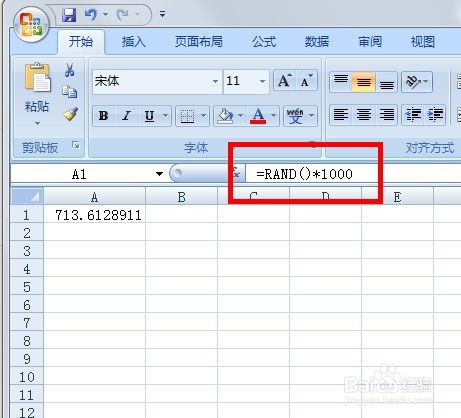
Task: Open the Office button menu
Action: (x=31, y=24)
